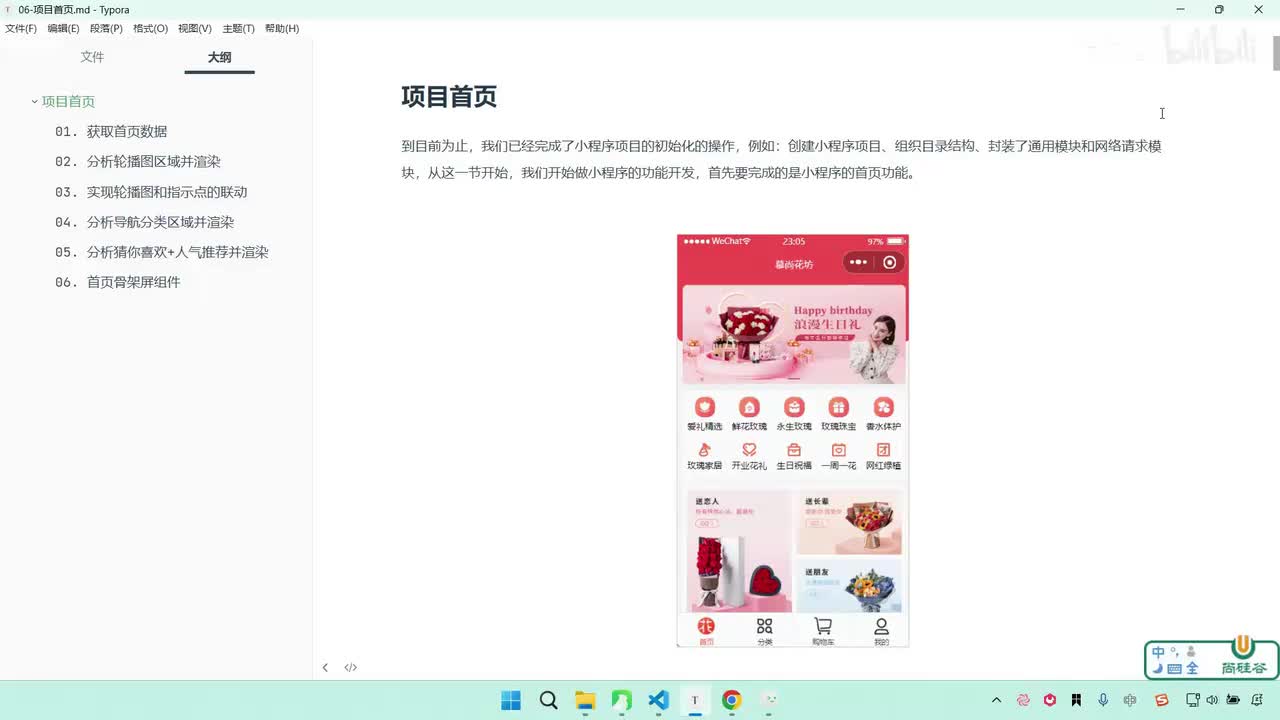This screenshot has height=720, width=1280.
Task: Toggle the 中 input language indicator
Action: pyautogui.click(x=1159, y=652)
